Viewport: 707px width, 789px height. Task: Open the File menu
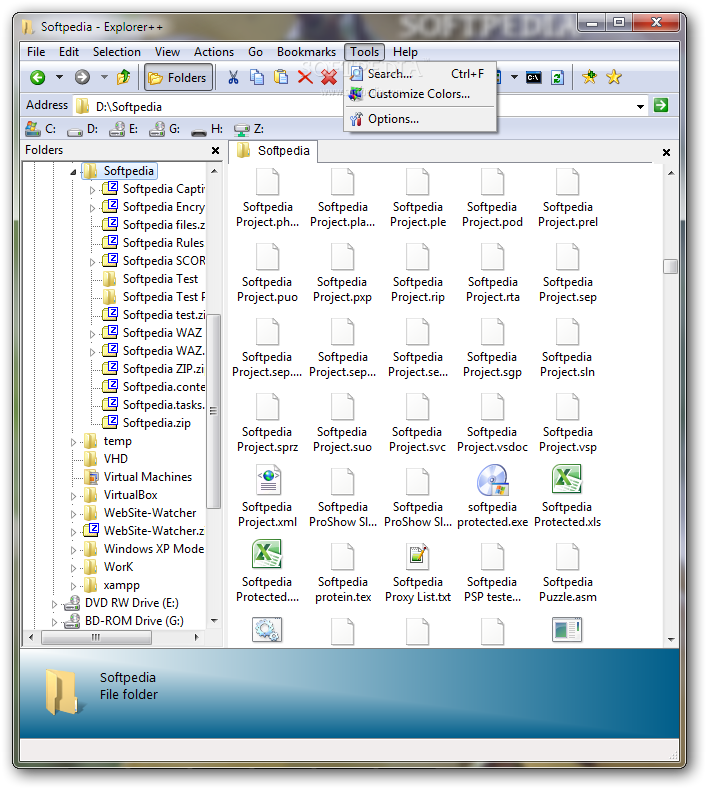(36, 52)
